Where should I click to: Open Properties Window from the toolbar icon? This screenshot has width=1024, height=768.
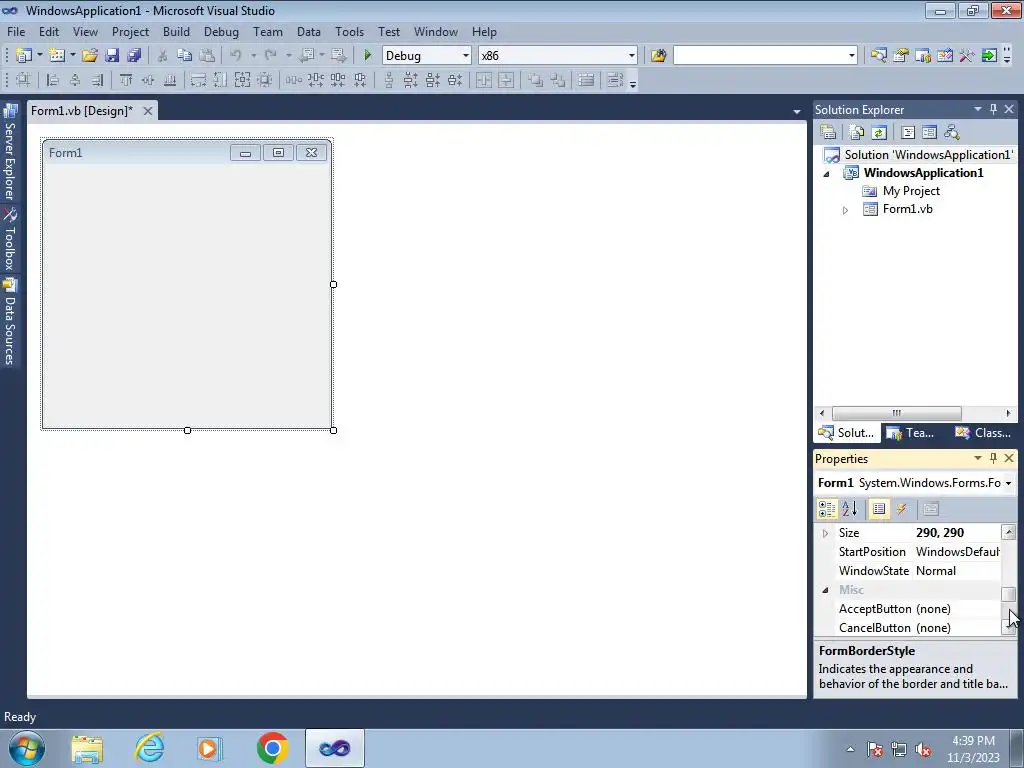pyautogui.click(x=901, y=56)
